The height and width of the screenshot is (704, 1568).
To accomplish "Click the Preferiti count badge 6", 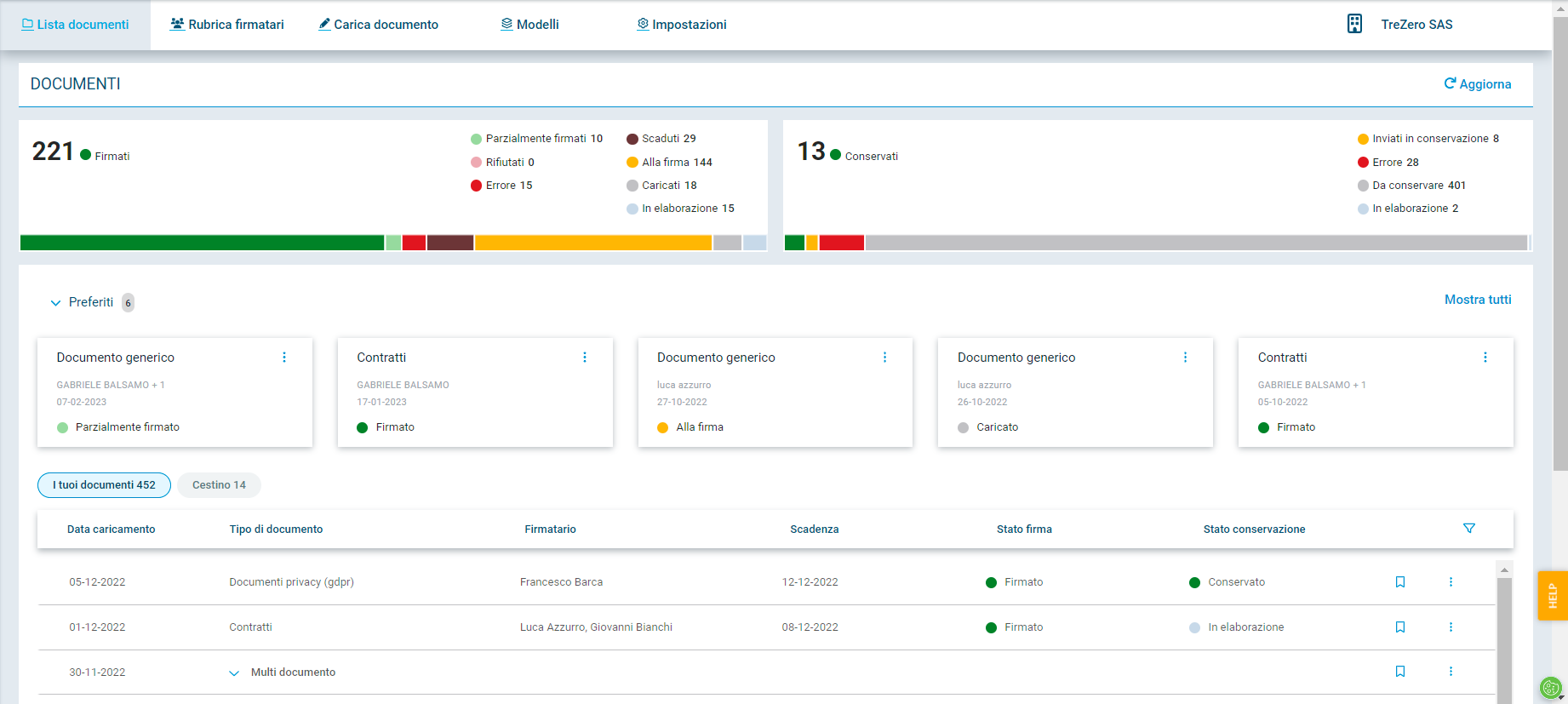I will click(128, 303).
